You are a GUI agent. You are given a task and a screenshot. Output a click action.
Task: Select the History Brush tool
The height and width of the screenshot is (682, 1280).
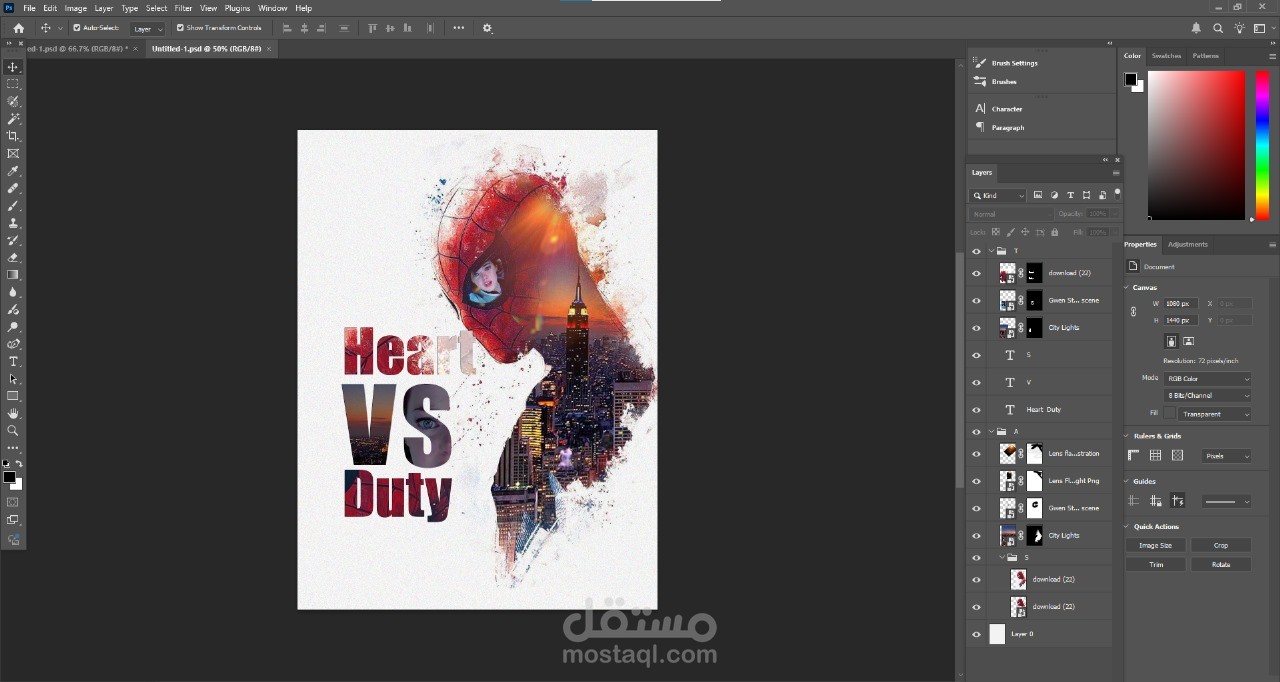(13, 240)
